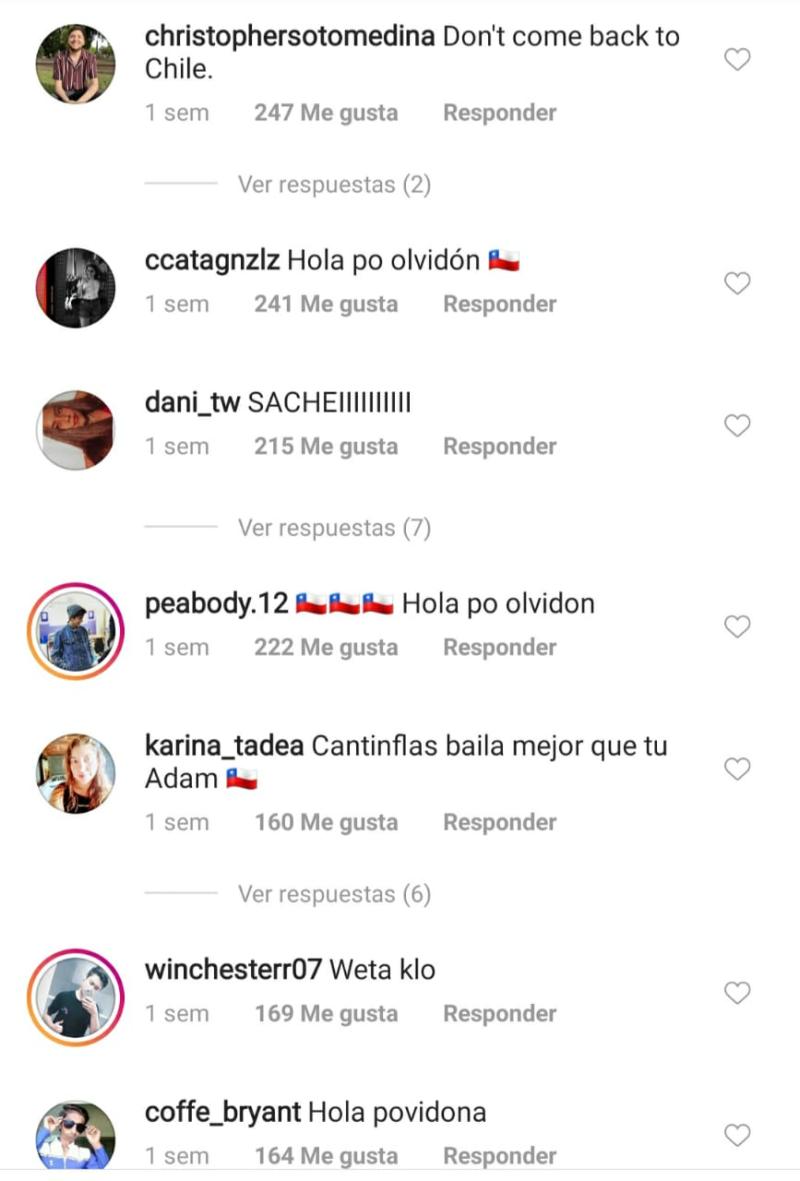
Task: Reply to the 'Don't come back to Chile' comment
Action: coord(499,113)
